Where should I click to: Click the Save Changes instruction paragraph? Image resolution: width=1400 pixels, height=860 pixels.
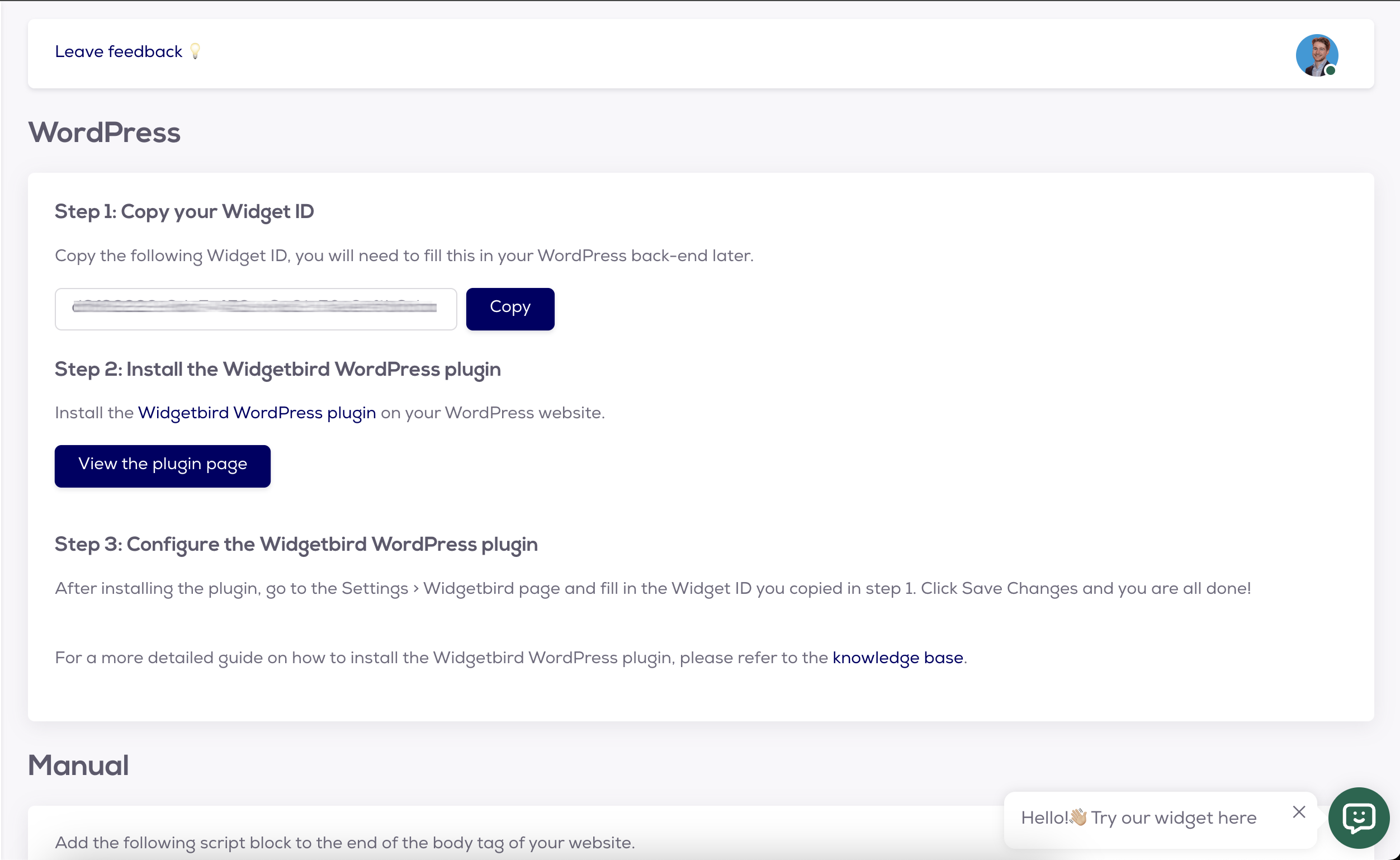tap(652, 589)
